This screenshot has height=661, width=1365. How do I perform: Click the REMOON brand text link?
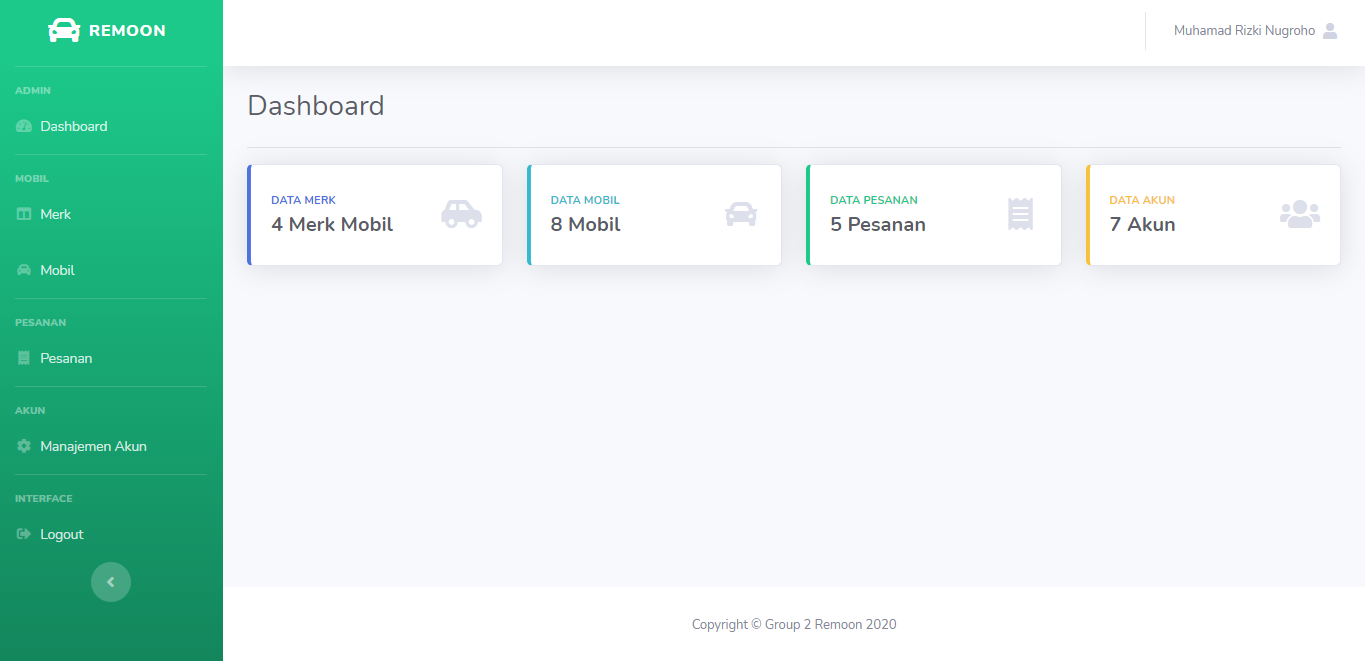127,31
